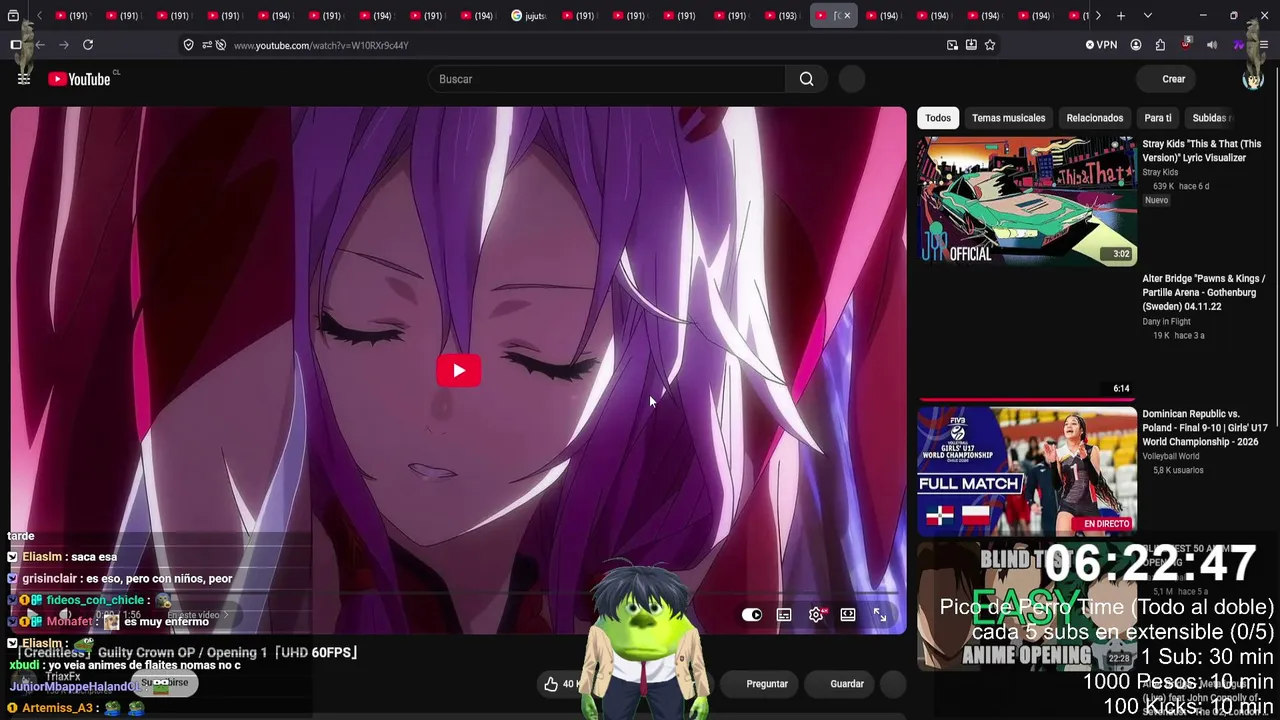Click the EN DIRECTO live badge
Viewport: 1280px width, 720px height.
point(1106,524)
